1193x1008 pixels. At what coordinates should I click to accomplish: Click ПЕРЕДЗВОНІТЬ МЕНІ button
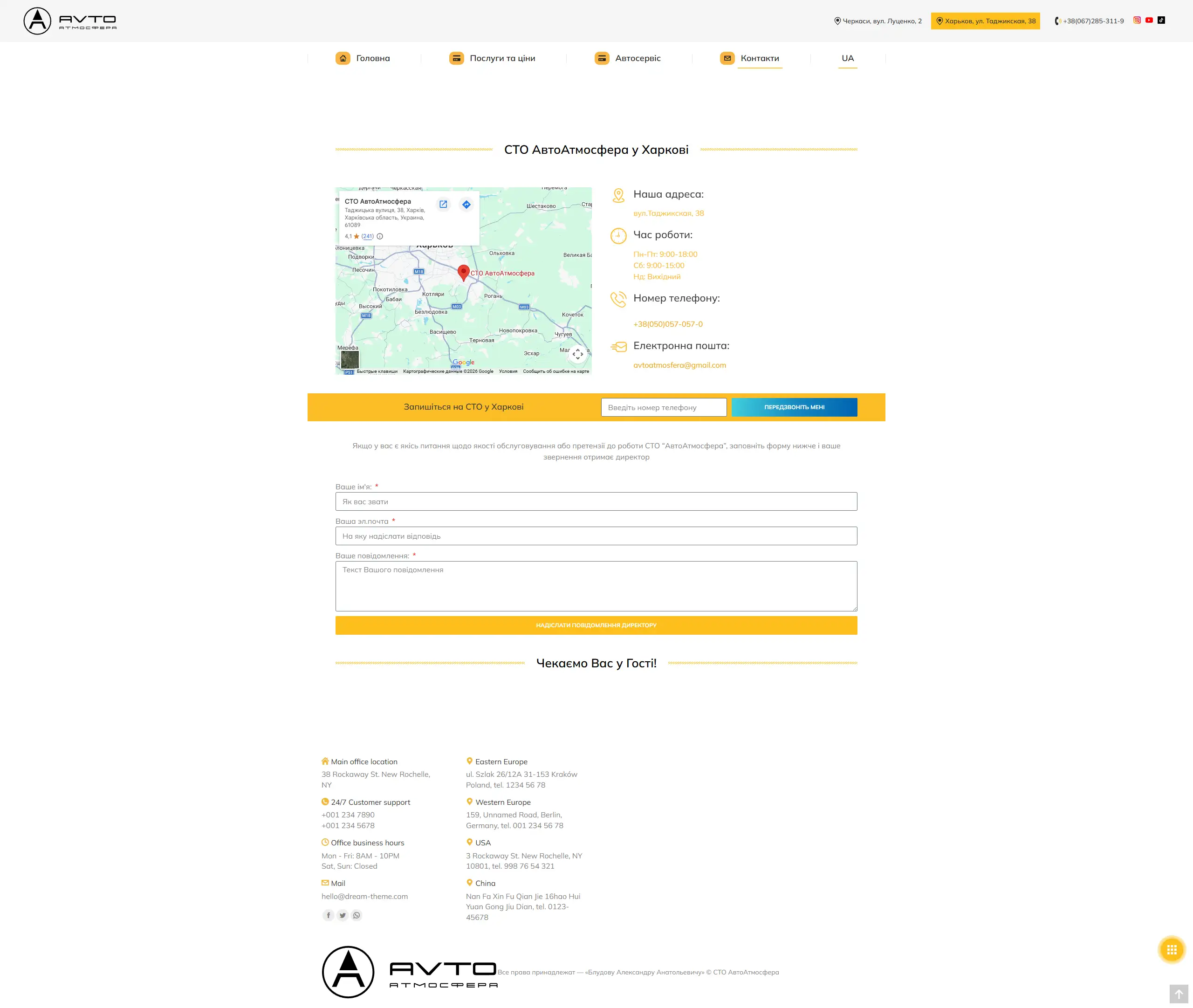tap(794, 407)
